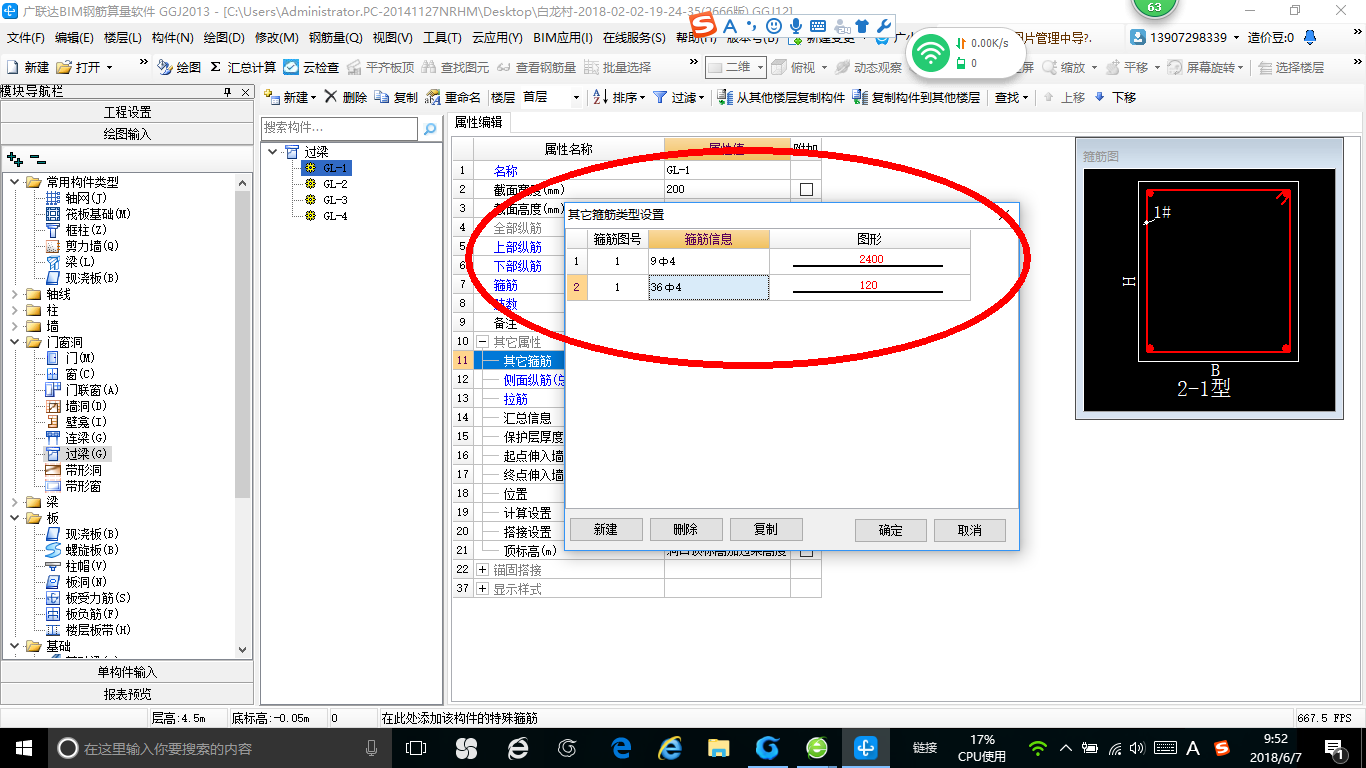The width and height of the screenshot is (1366, 768).
Task: Cancel dialog with 取消 button
Action: [x=970, y=530]
